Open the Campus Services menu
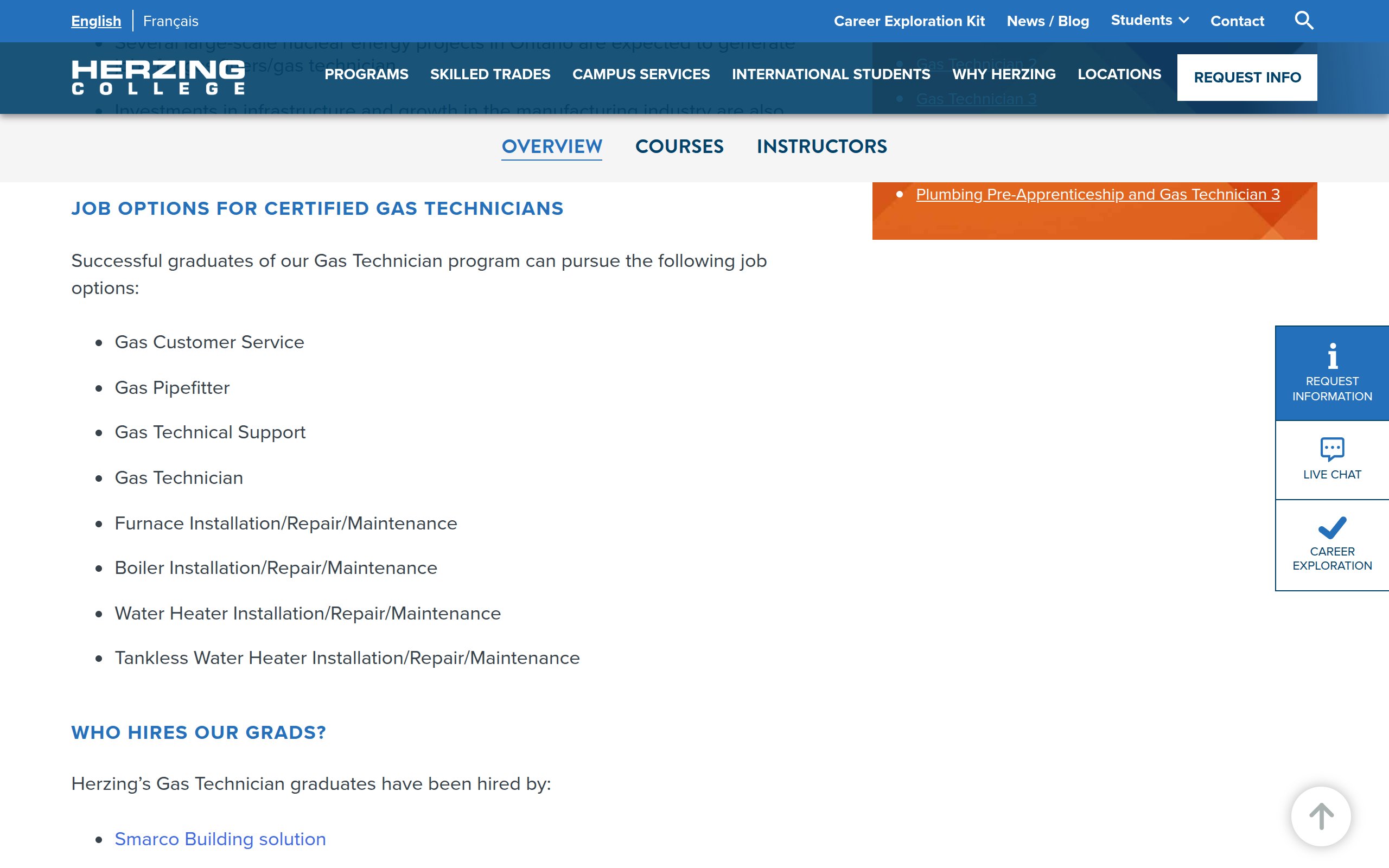The image size is (1389, 868). (x=641, y=74)
